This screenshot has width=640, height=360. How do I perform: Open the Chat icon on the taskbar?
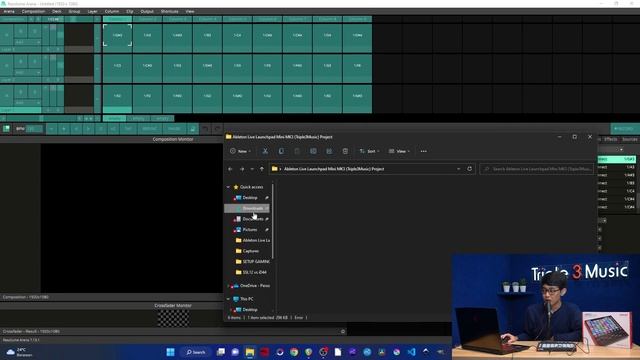click(236, 352)
